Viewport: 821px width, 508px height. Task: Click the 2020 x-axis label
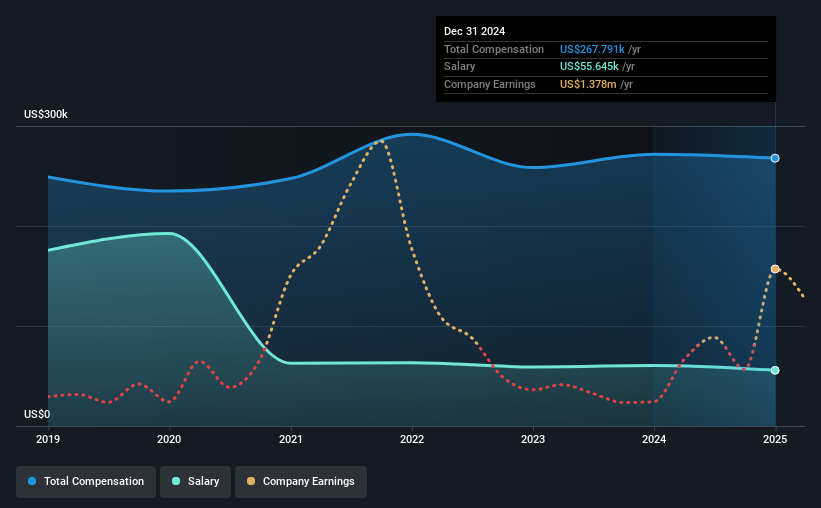pyautogui.click(x=169, y=439)
